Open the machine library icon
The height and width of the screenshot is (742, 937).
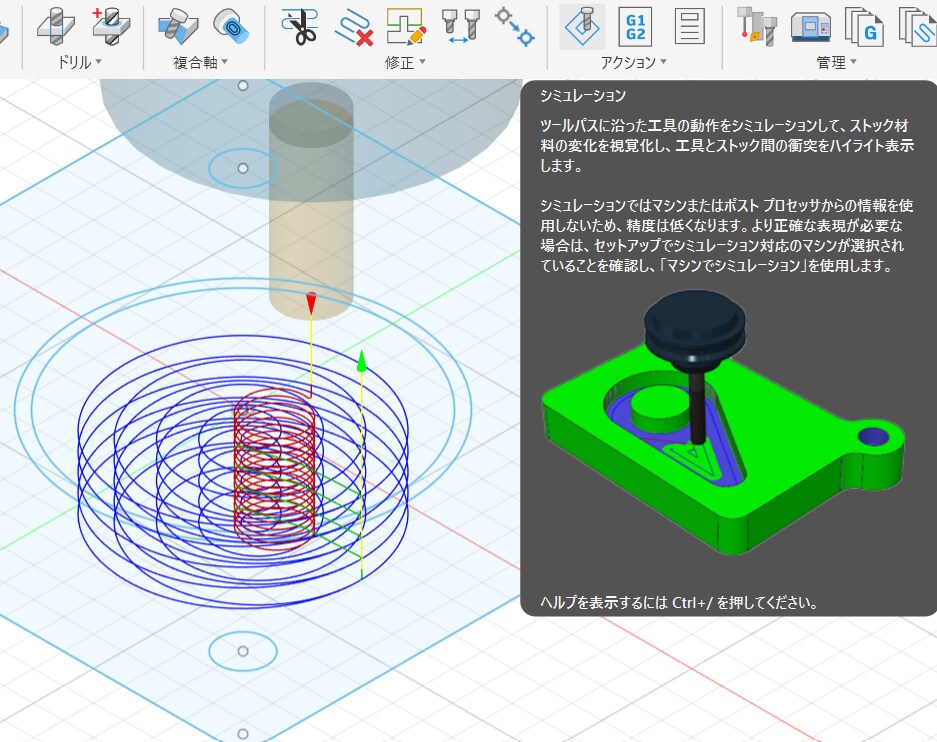(810, 27)
